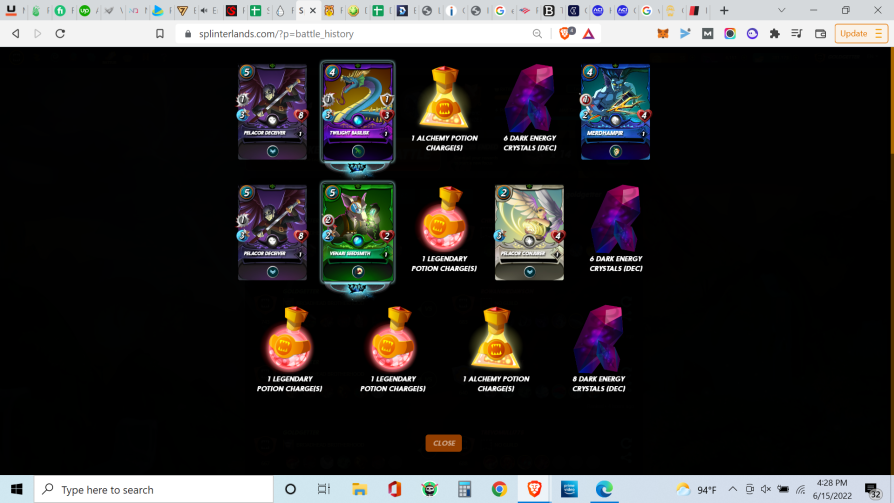Open Brave Shields panel
Screen dimensions: 894x503
pyautogui.click(x=566, y=34)
